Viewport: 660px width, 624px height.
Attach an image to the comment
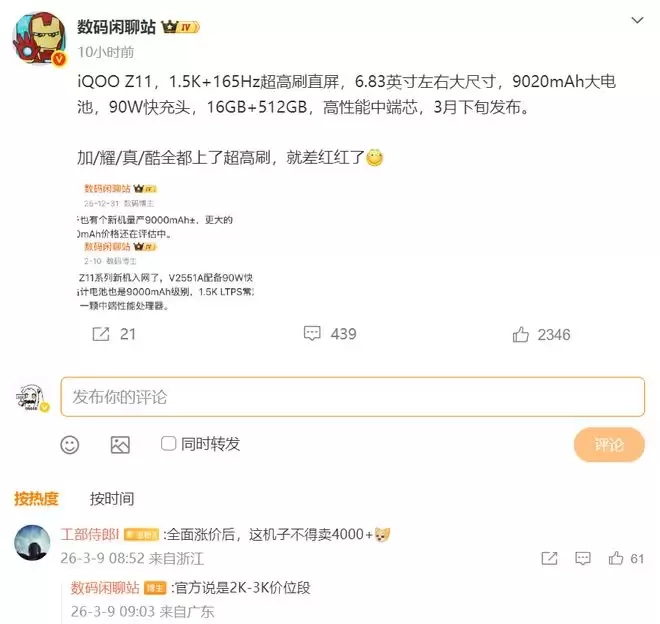(120, 445)
